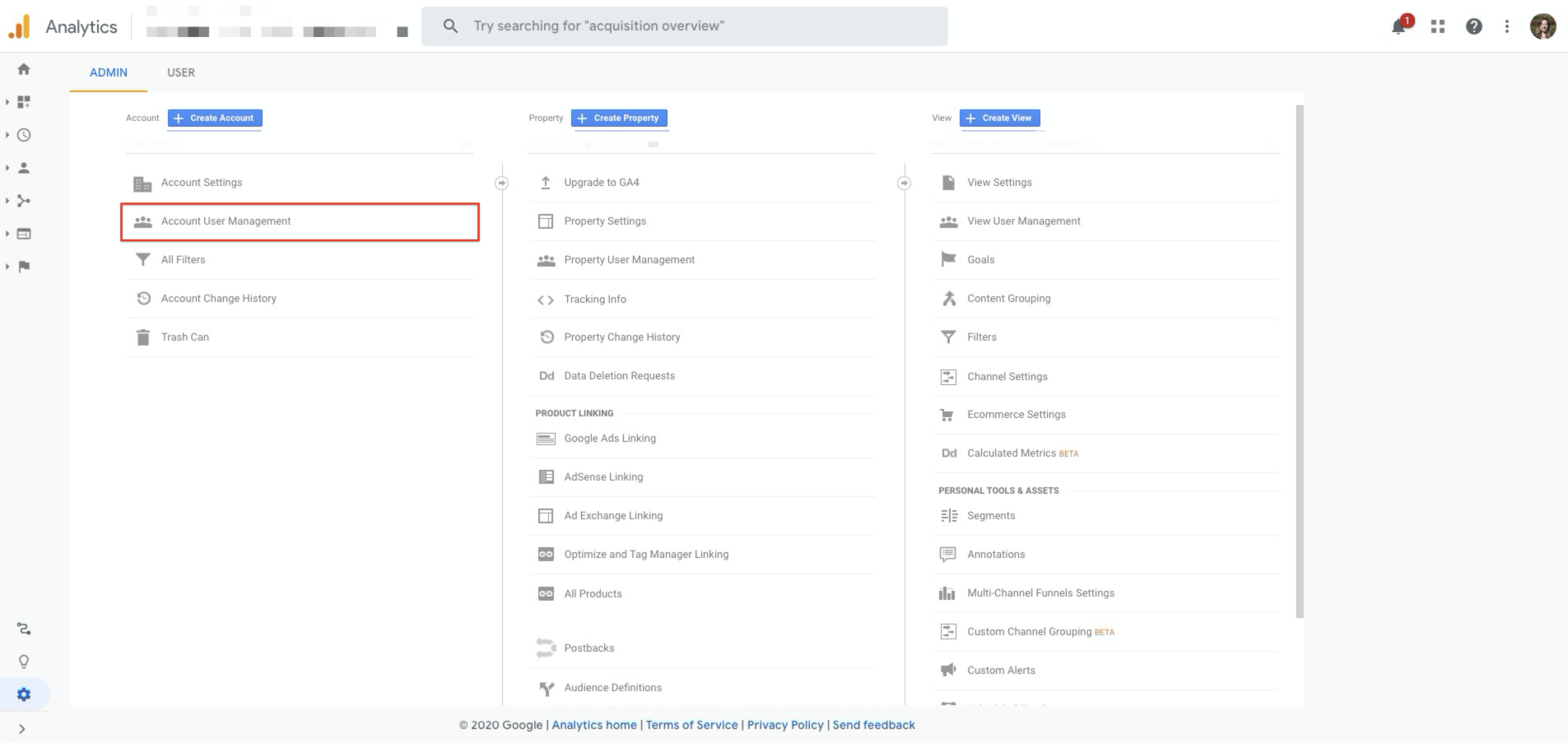Click the Analytics search field
1568x743 pixels.
[685, 26]
